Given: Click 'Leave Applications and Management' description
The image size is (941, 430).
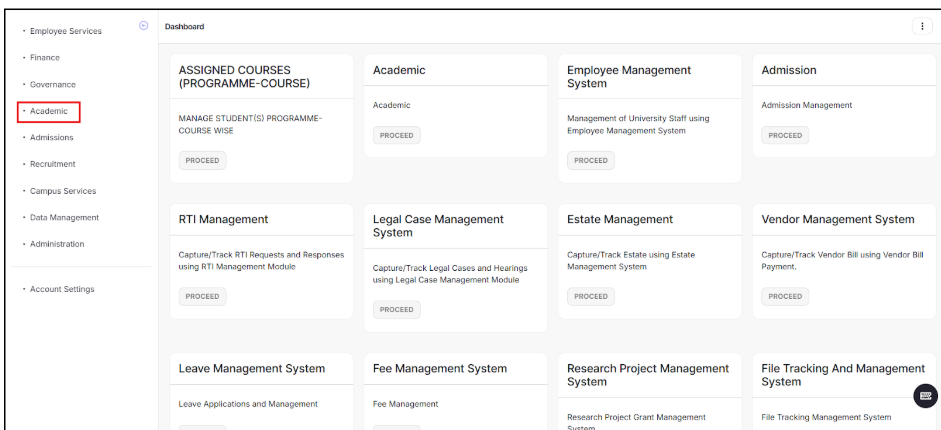Looking at the screenshot, I should 248,404.
